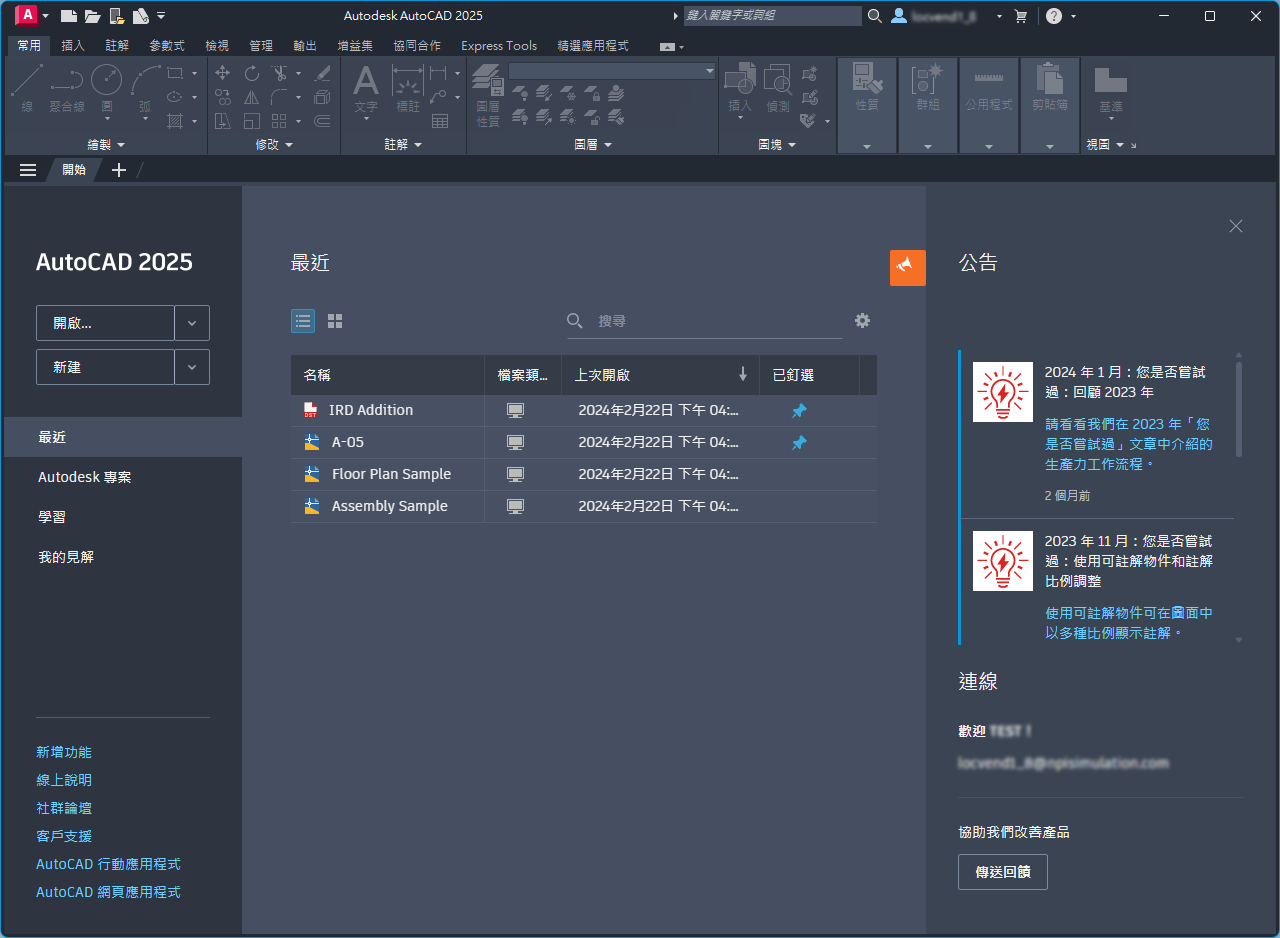Click the title bar keyword search box
Viewport: 1280px width, 938px height.
[x=772, y=16]
